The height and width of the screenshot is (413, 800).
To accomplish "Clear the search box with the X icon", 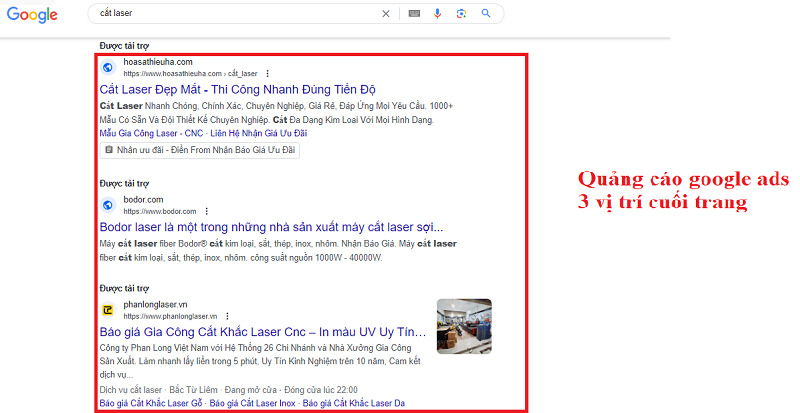I will tap(386, 14).
